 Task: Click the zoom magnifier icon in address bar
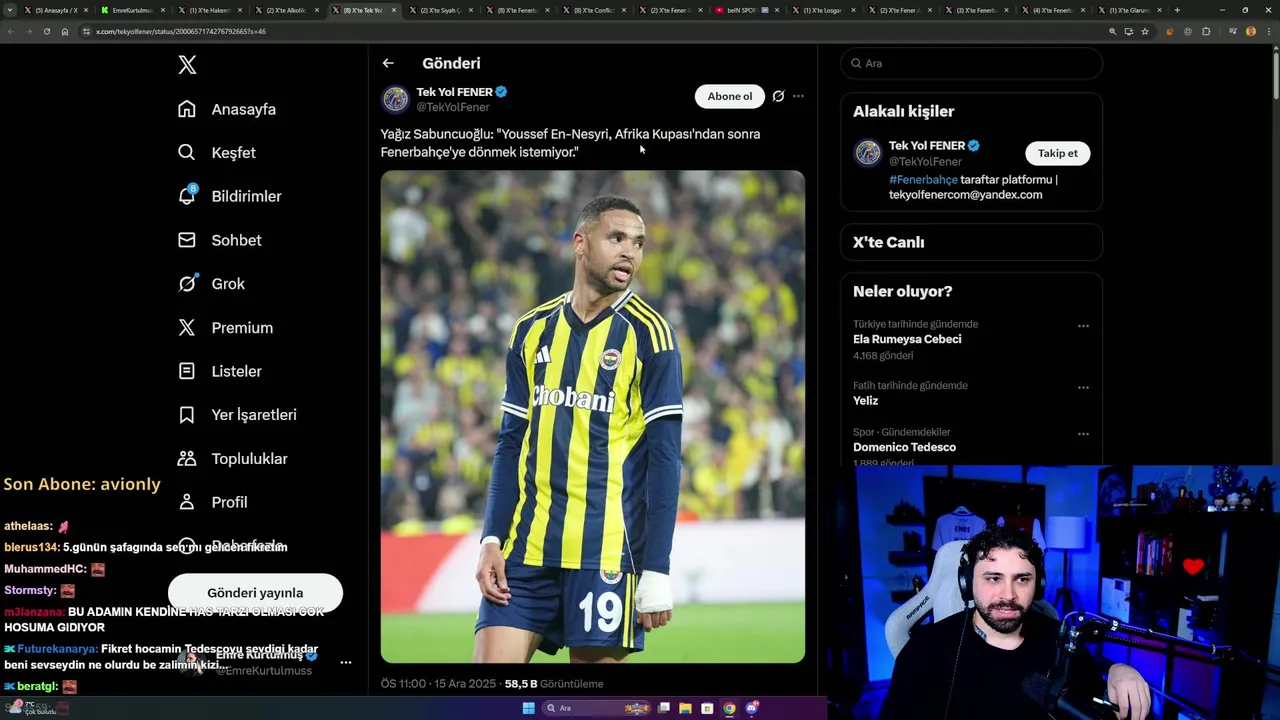[x=1112, y=31]
